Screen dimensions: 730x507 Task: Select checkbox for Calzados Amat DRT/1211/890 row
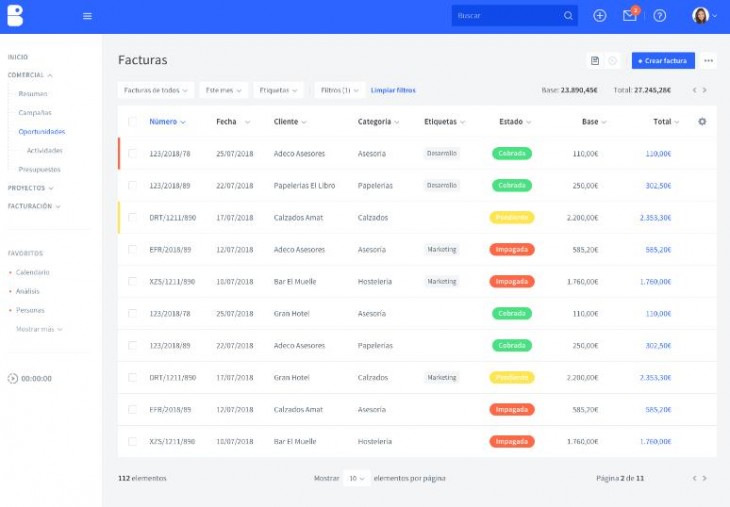(132, 217)
